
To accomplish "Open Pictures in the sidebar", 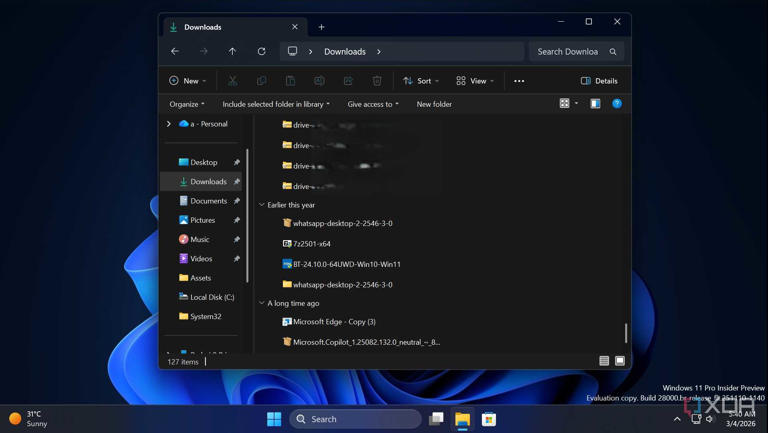I will (197, 220).
